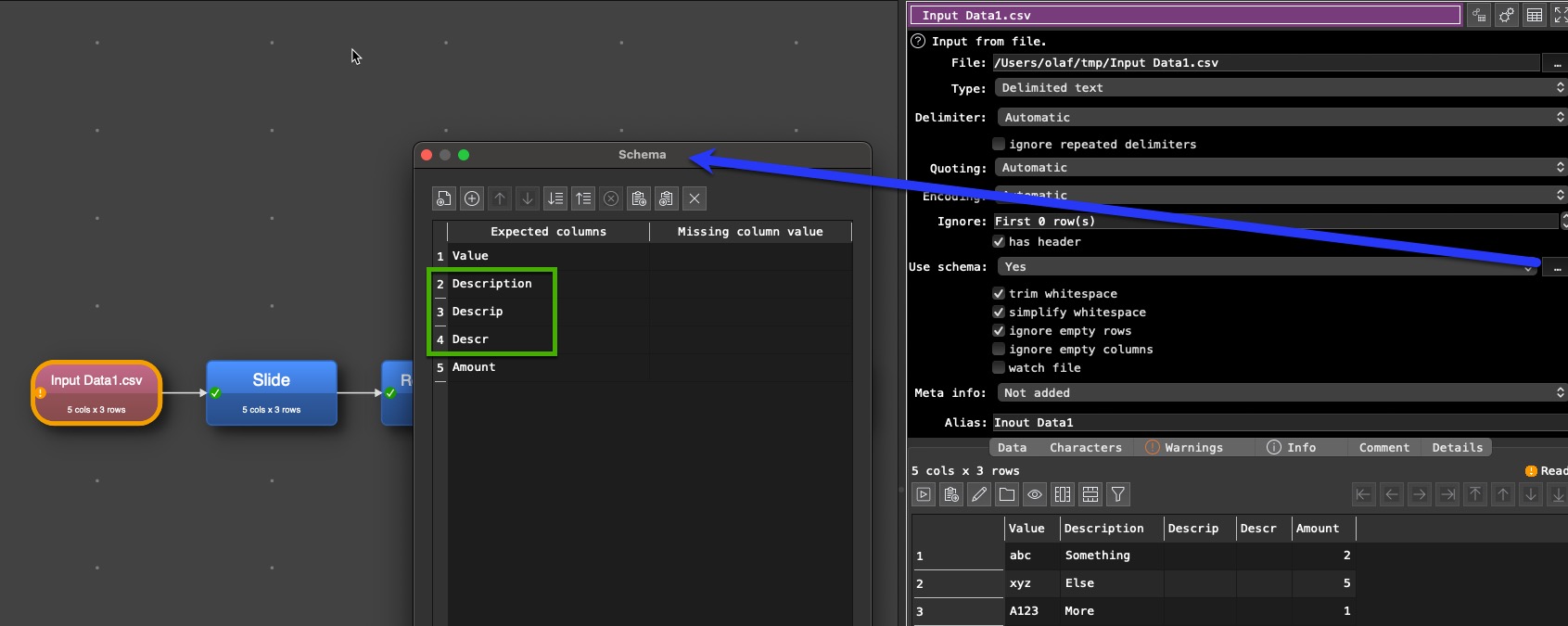The width and height of the screenshot is (1568, 626).
Task: Click the folder icon in data toolbar
Action: [x=1007, y=495]
